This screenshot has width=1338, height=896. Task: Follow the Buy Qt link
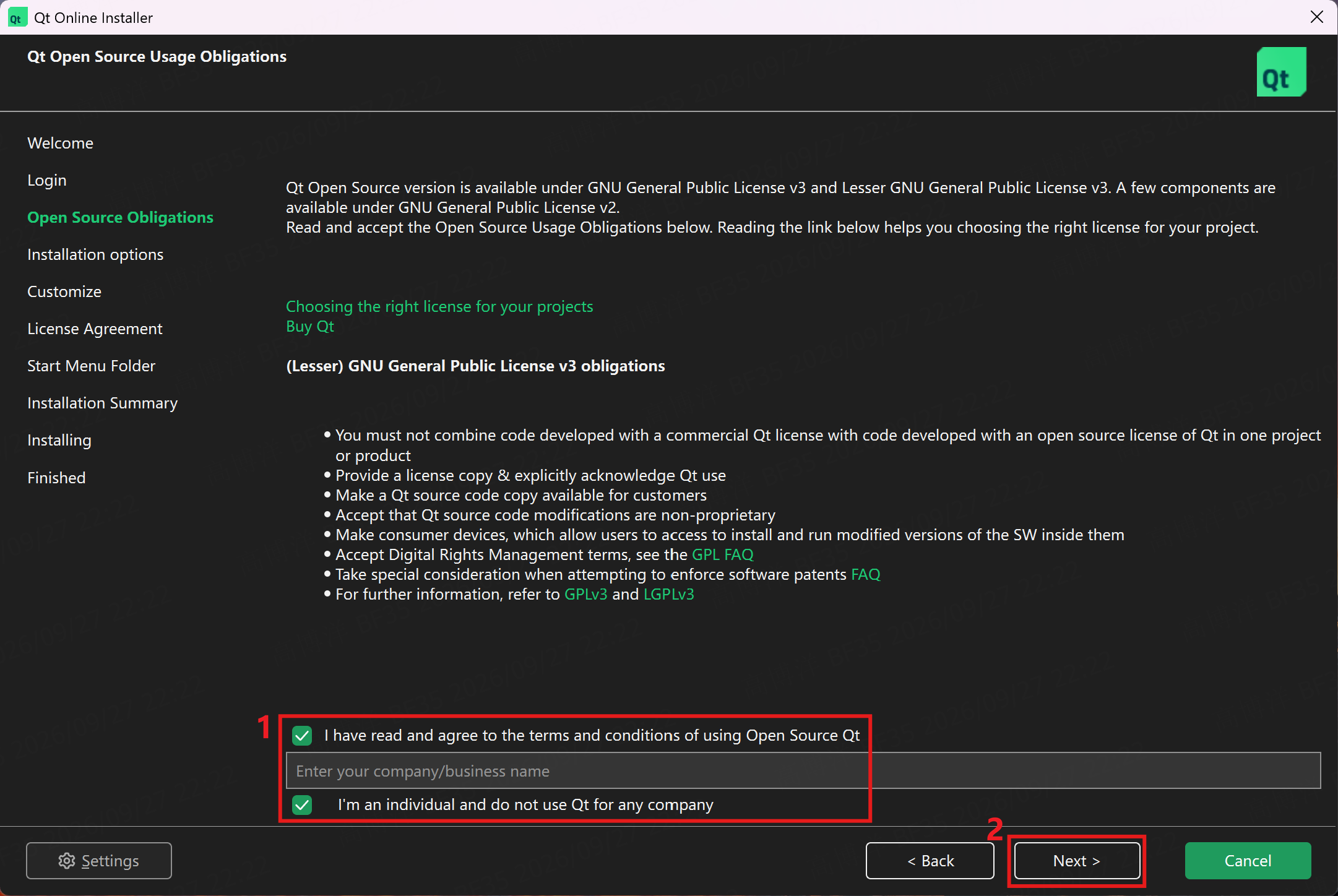pyautogui.click(x=310, y=326)
